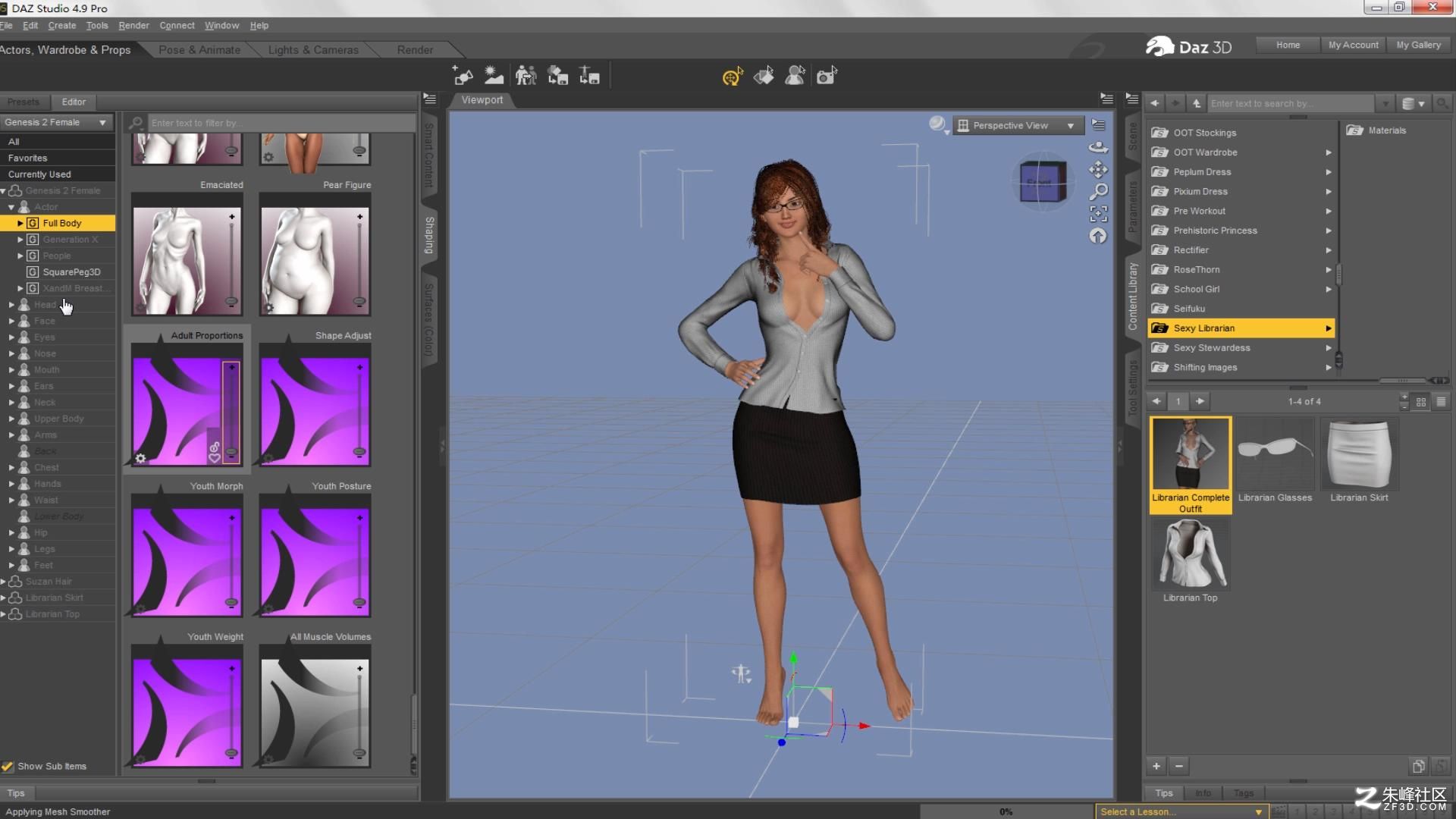Open the draw style sphere menu

(939, 125)
